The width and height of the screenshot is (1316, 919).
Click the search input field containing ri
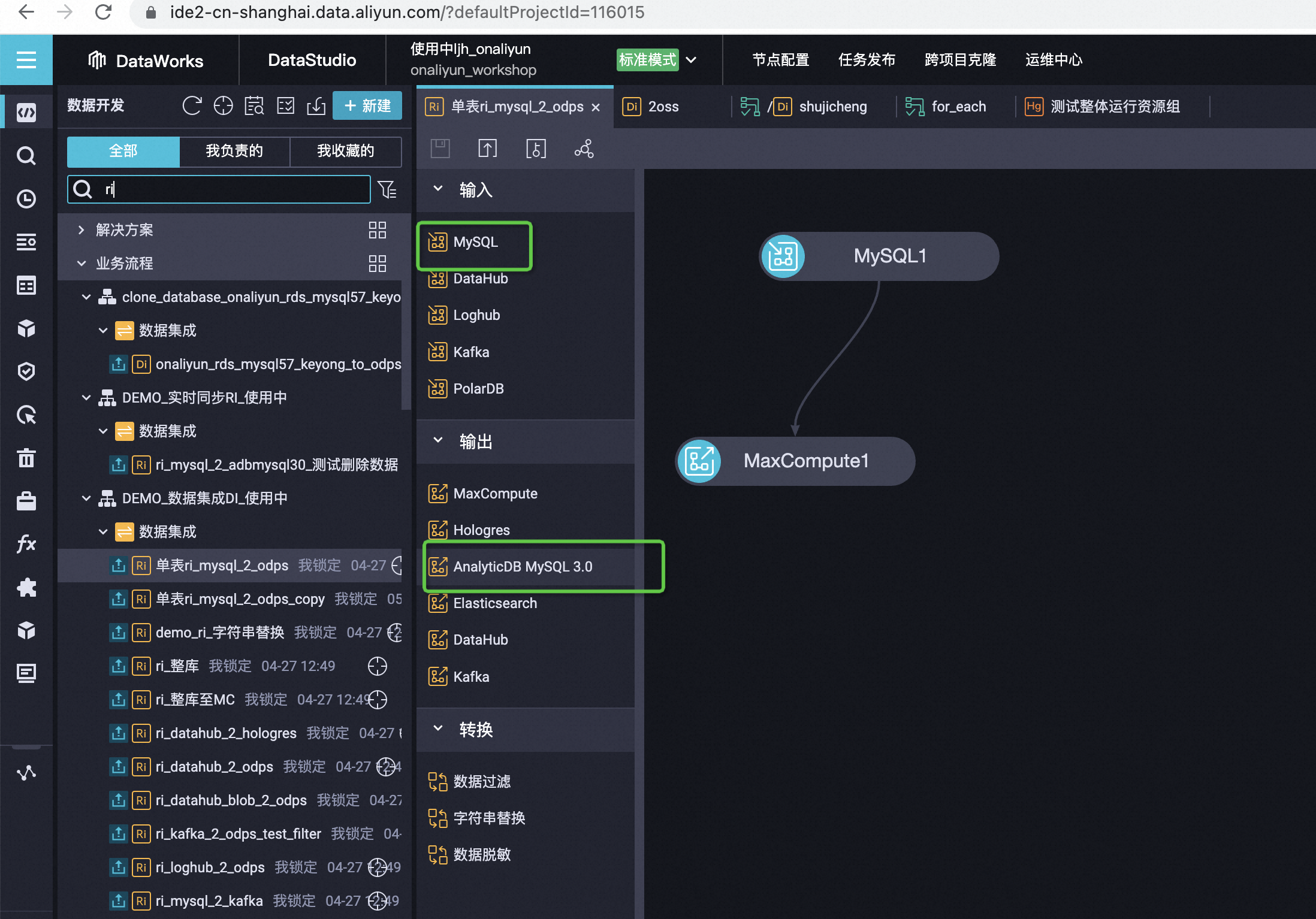coord(234,190)
